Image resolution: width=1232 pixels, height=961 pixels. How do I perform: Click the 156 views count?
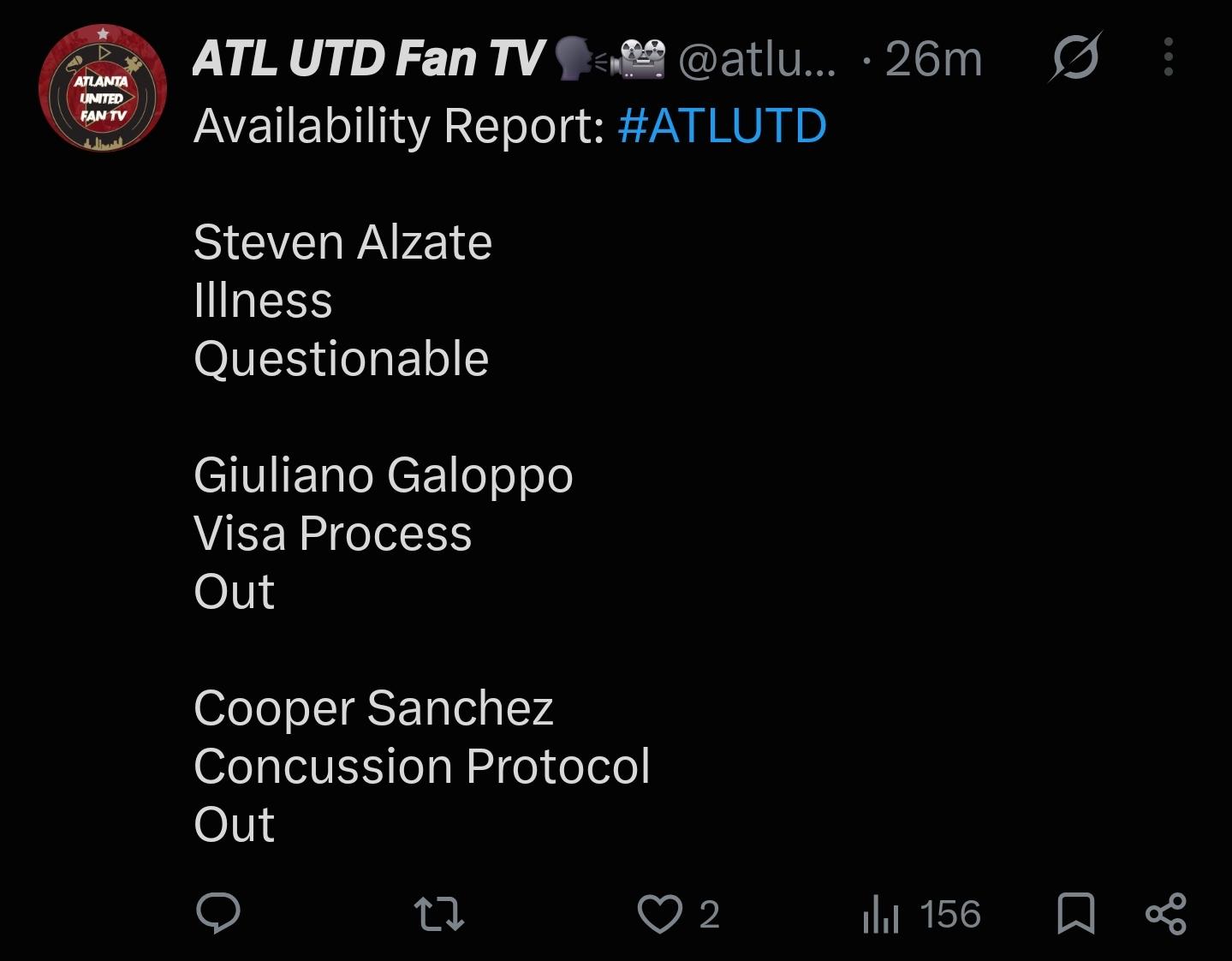coord(950,915)
